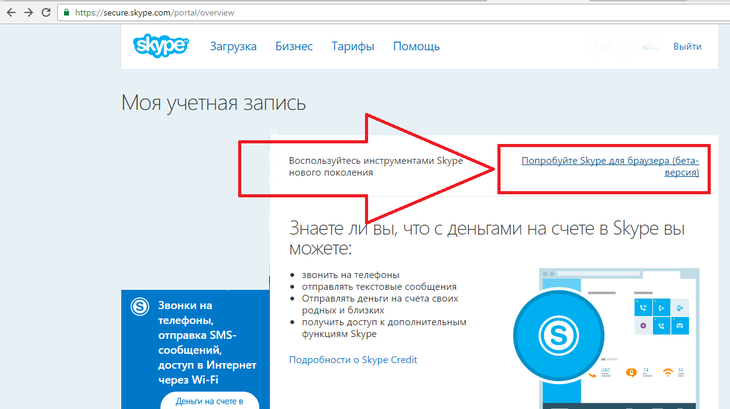Click the Деньги на счете в button
Viewport: 730px width, 409px height.
210,401
